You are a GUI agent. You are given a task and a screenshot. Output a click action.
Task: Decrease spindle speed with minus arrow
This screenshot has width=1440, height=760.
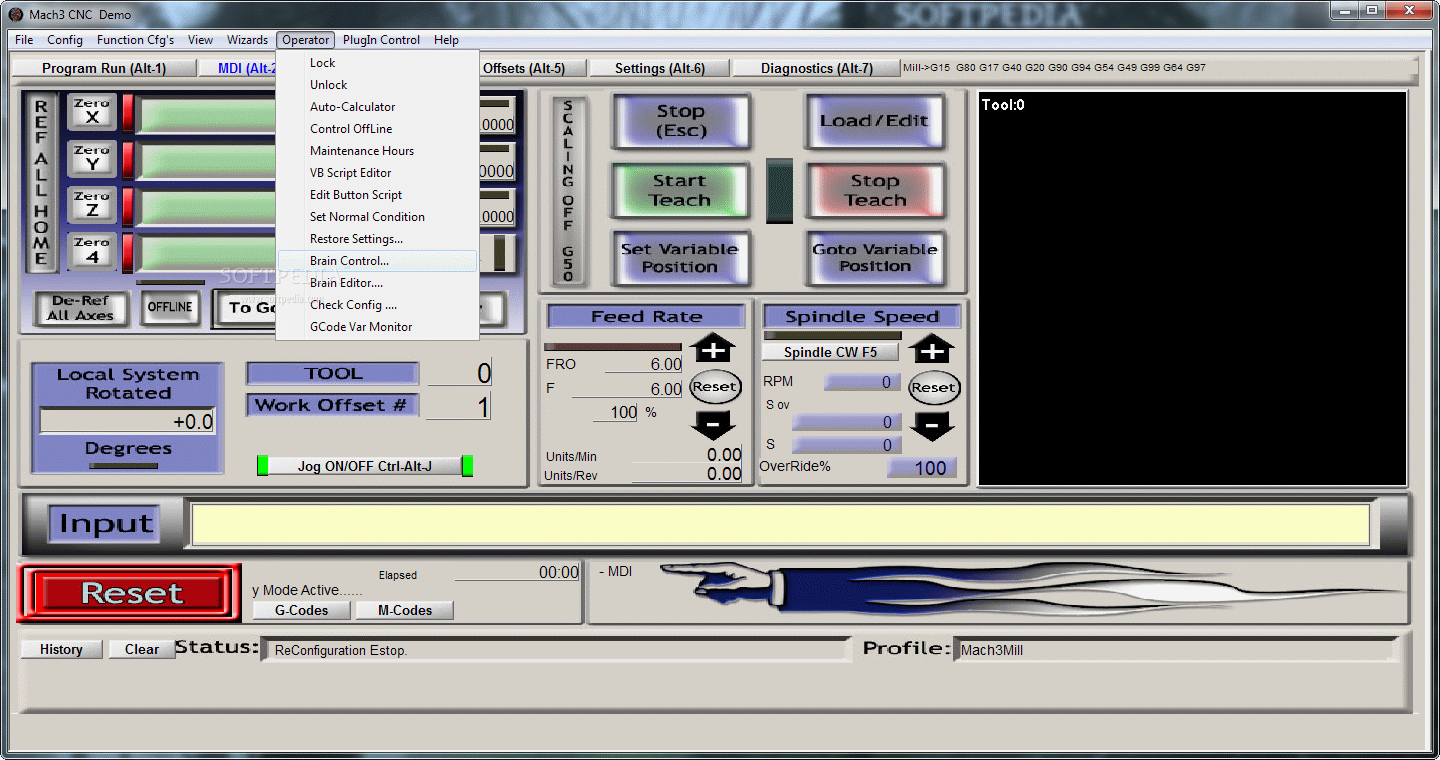coord(932,427)
